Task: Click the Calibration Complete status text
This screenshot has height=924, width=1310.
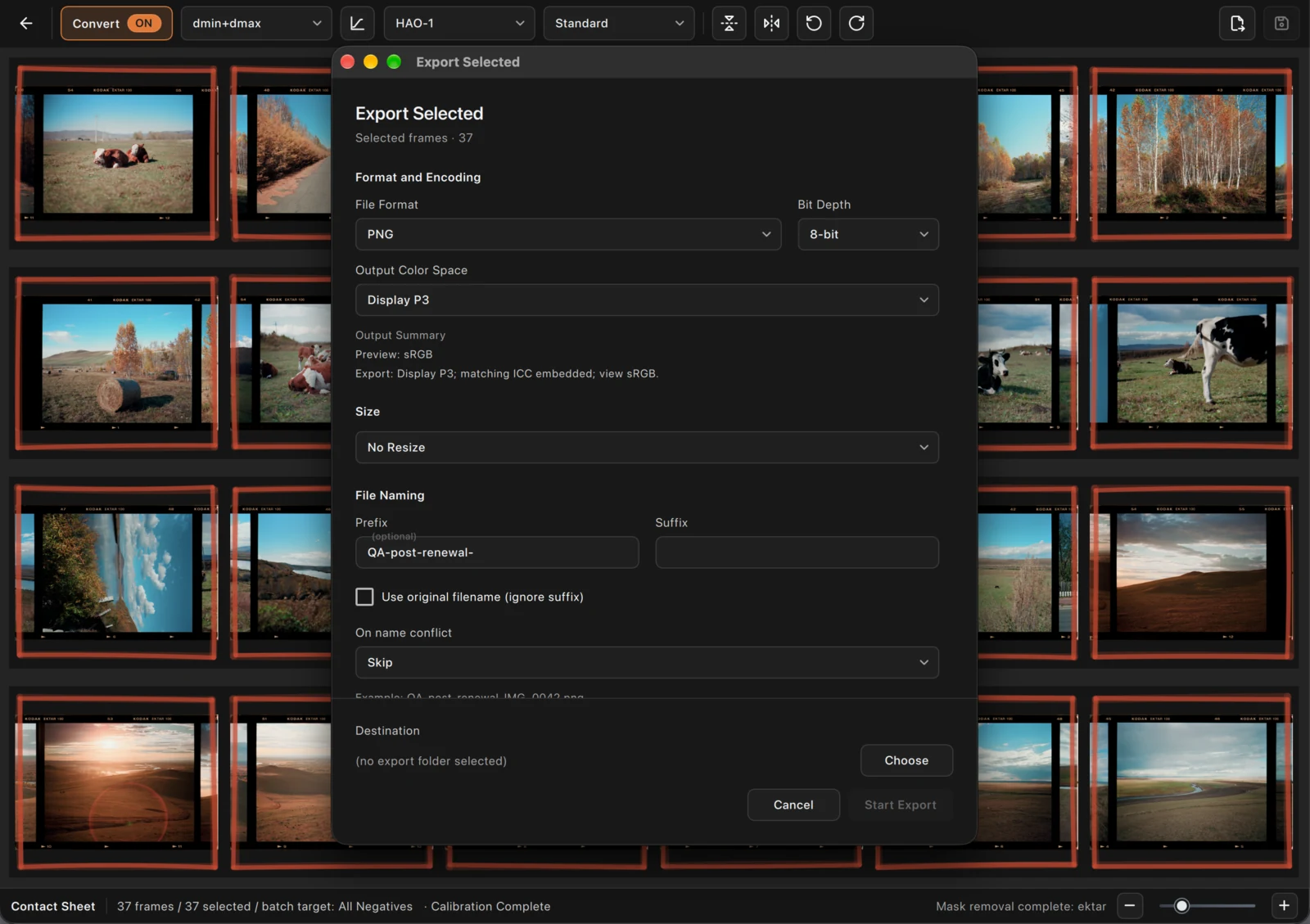Action: coord(490,906)
